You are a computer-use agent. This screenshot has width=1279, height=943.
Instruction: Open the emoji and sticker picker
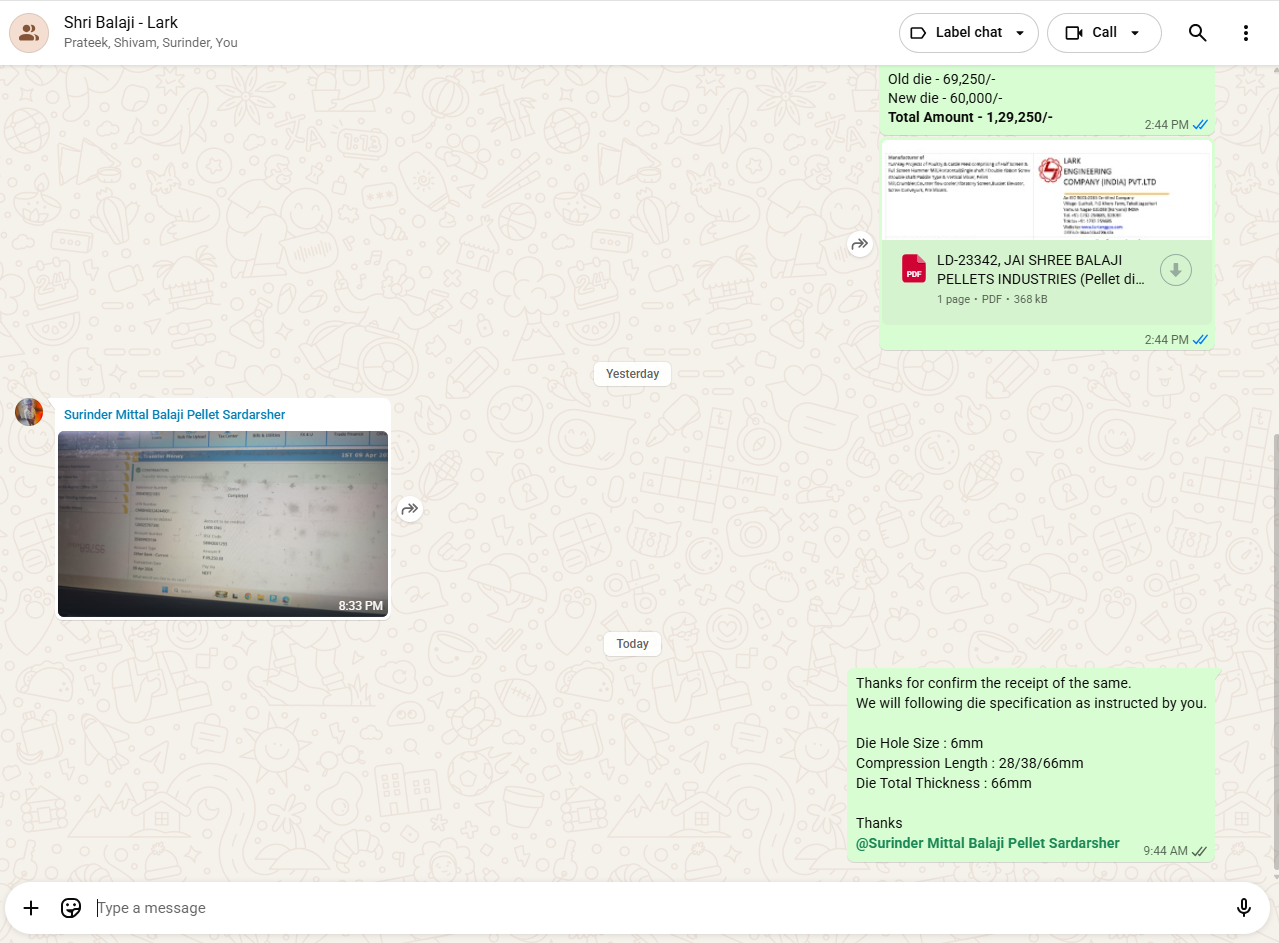pyautogui.click(x=71, y=908)
